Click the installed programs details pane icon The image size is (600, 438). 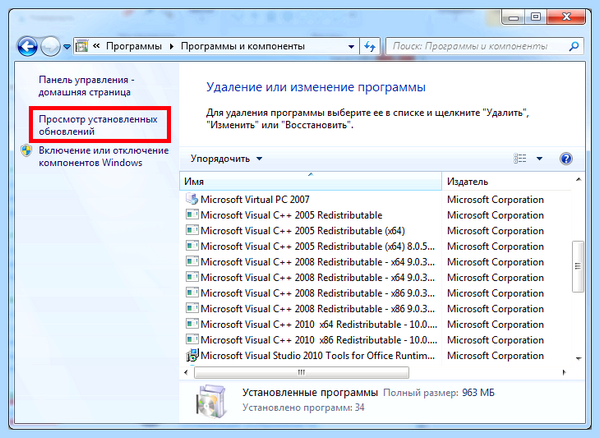[210, 401]
